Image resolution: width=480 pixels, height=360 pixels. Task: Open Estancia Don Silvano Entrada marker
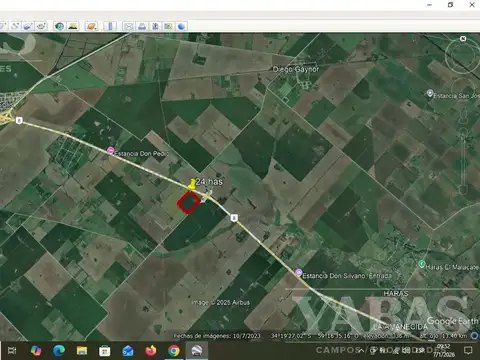coord(299,273)
